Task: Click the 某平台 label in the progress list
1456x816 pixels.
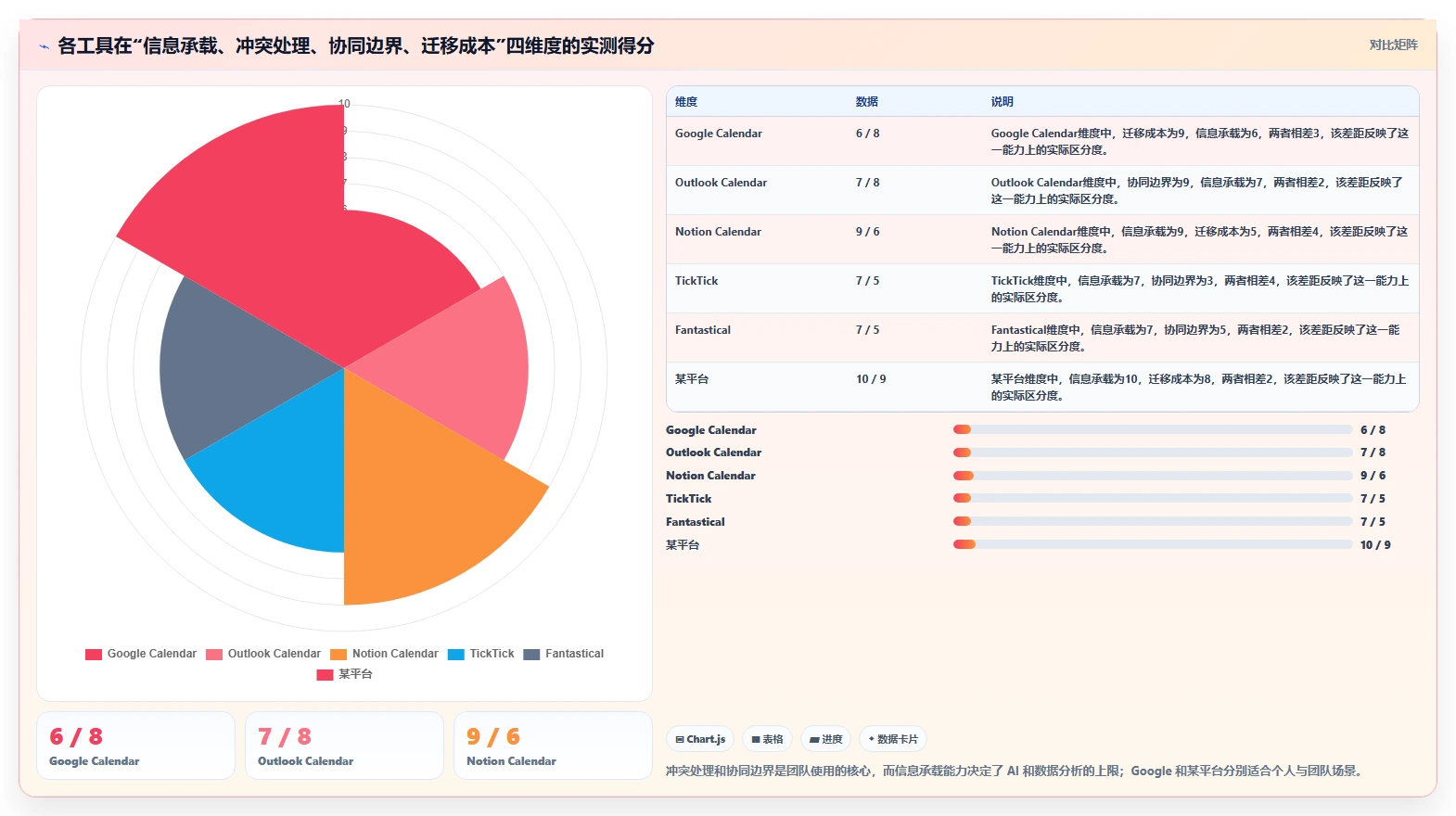Action: 683,545
